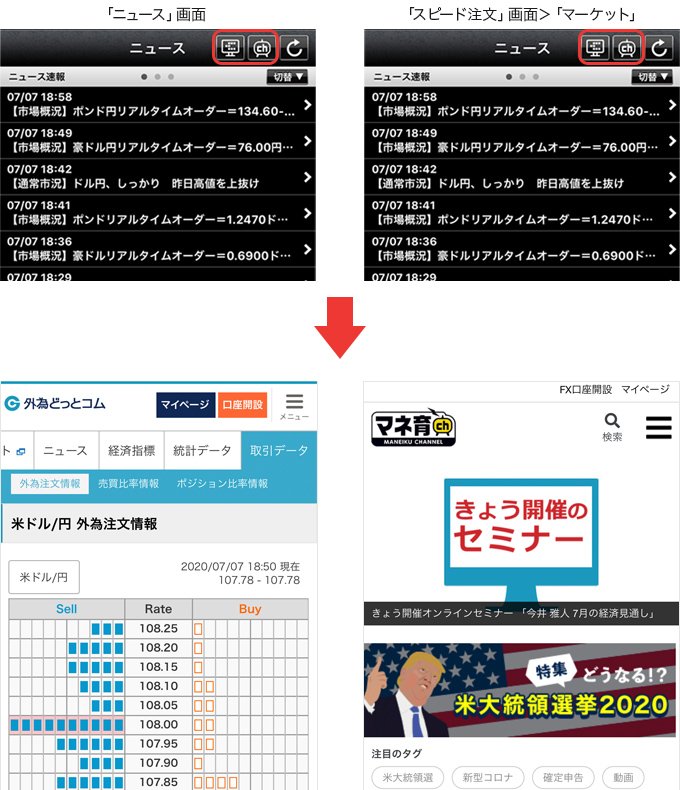Open the 切替 dropdown in right news panel
This screenshot has height=790, width=680.
654,77
